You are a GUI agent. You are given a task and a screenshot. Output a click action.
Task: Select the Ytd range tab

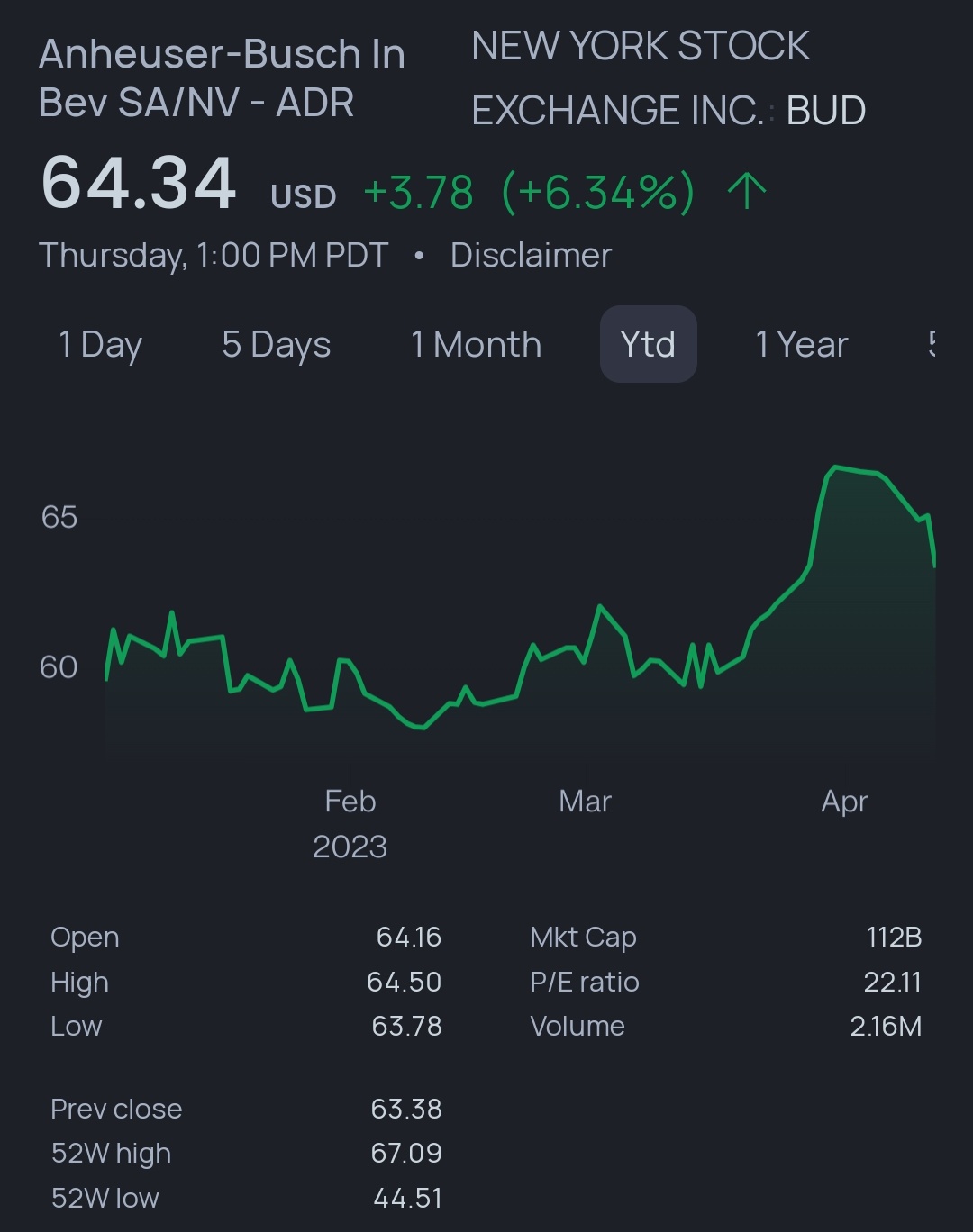pyautogui.click(x=649, y=344)
